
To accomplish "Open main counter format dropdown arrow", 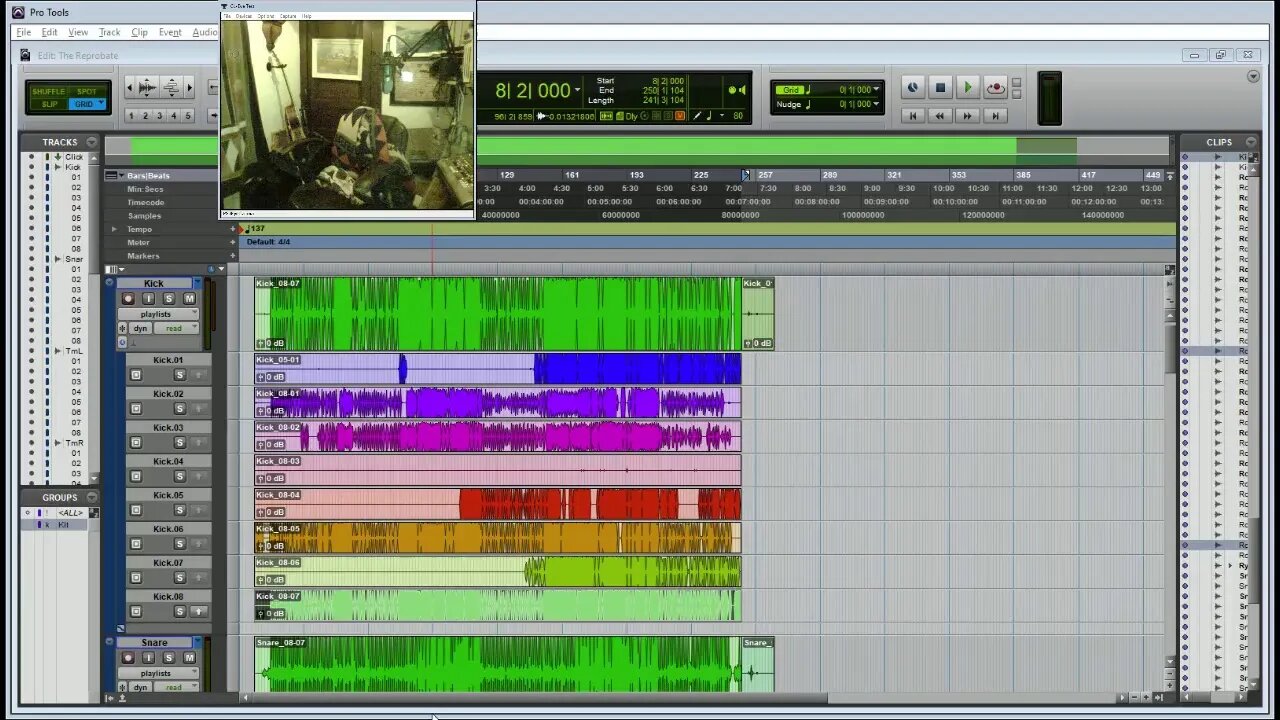I will (577, 91).
